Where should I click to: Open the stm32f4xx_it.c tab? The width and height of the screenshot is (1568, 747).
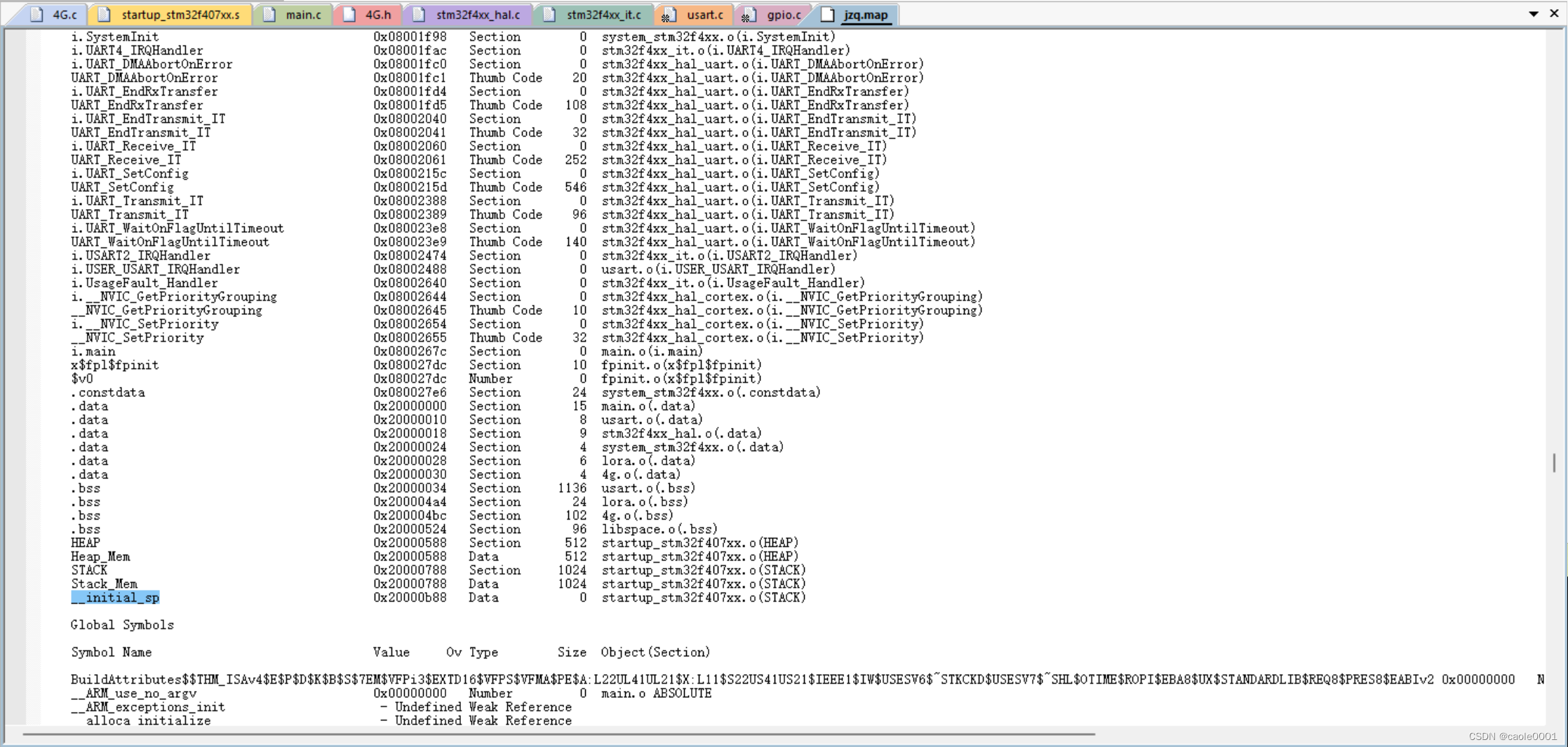point(595,15)
